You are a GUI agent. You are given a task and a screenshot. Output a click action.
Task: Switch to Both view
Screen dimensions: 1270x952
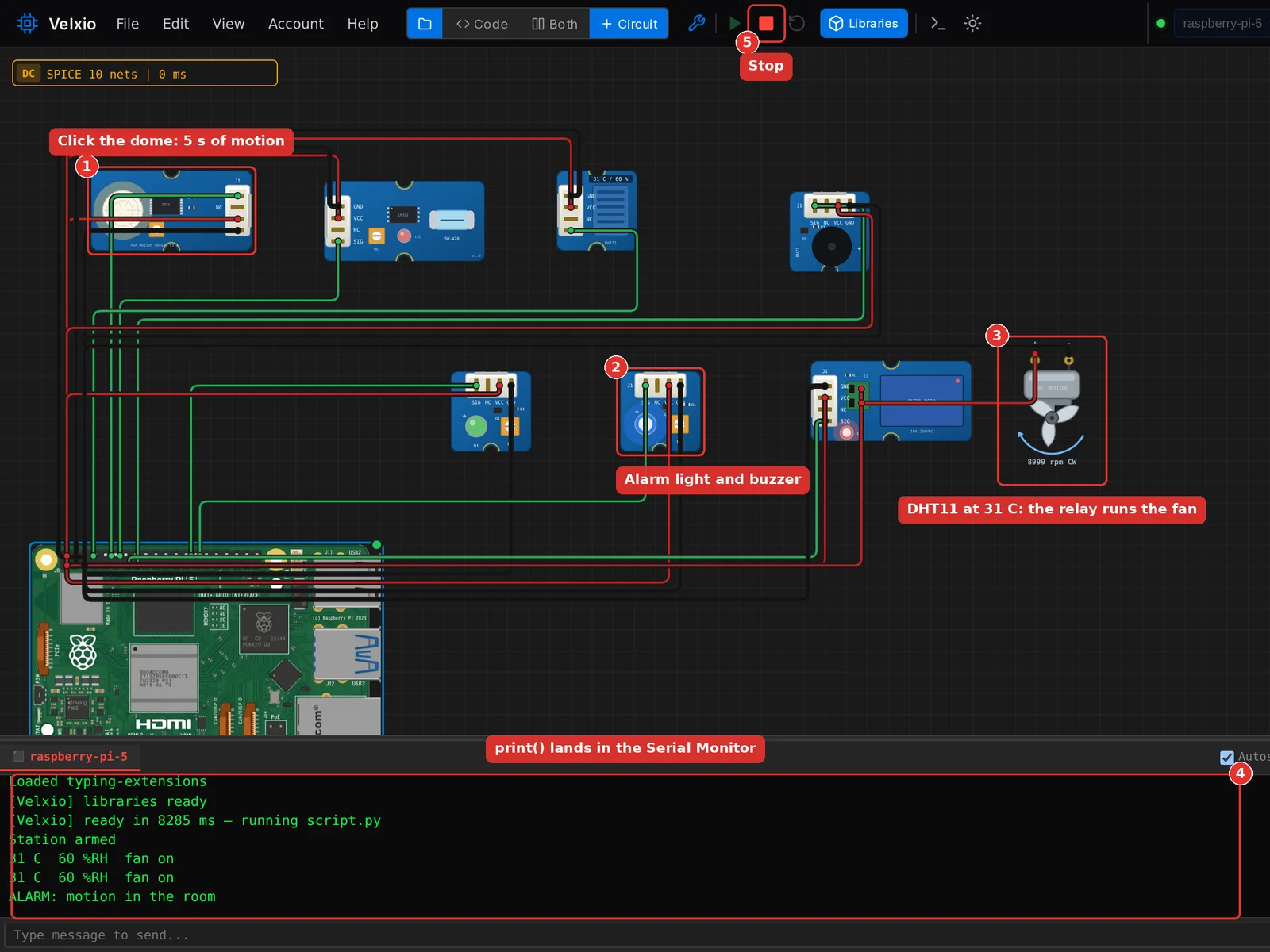tap(555, 24)
